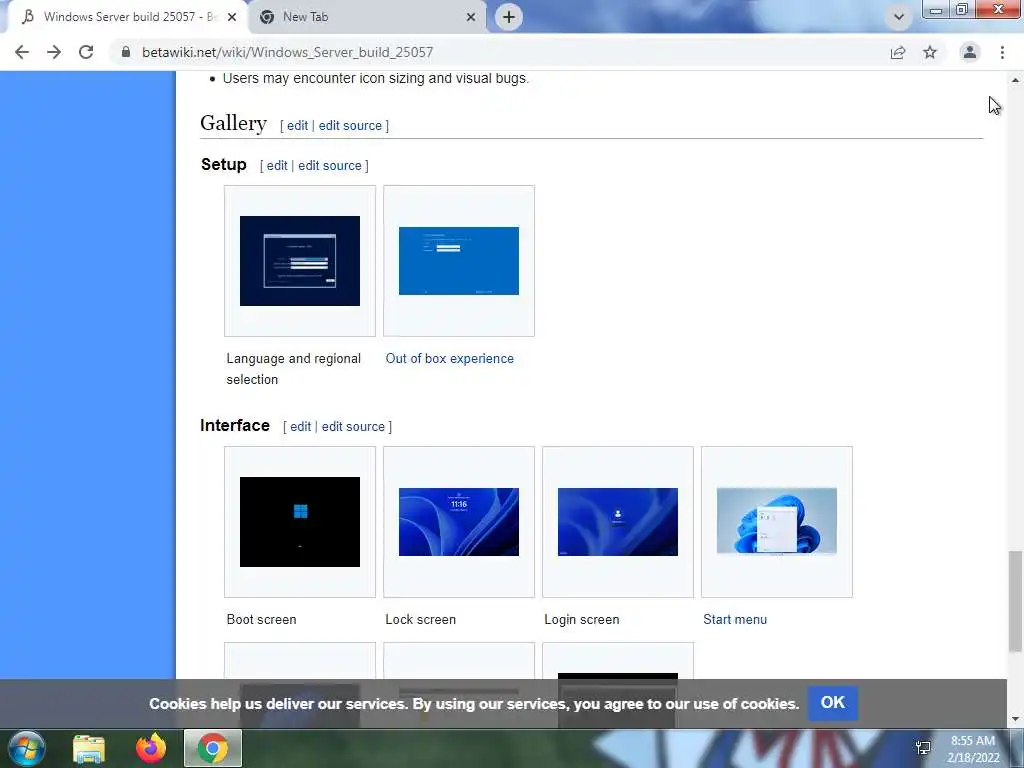Accept cookies with OK button
The height and width of the screenshot is (768, 1024).
point(833,703)
